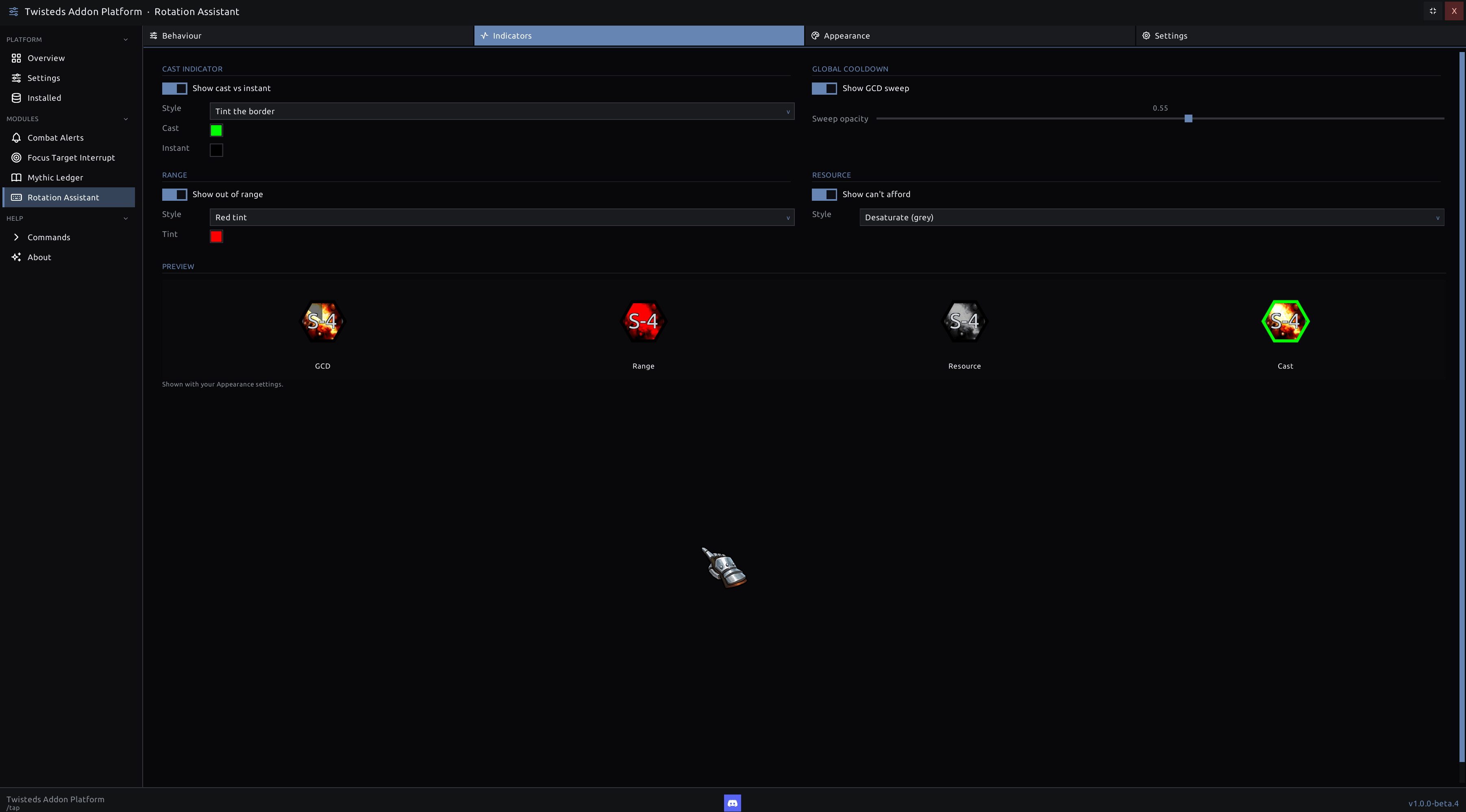The width and height of the screenshot is (1466, 812).
Task: Click the Rotation Assistant keyboard icon
Action: pyautogui.click(x=17, y=198)
